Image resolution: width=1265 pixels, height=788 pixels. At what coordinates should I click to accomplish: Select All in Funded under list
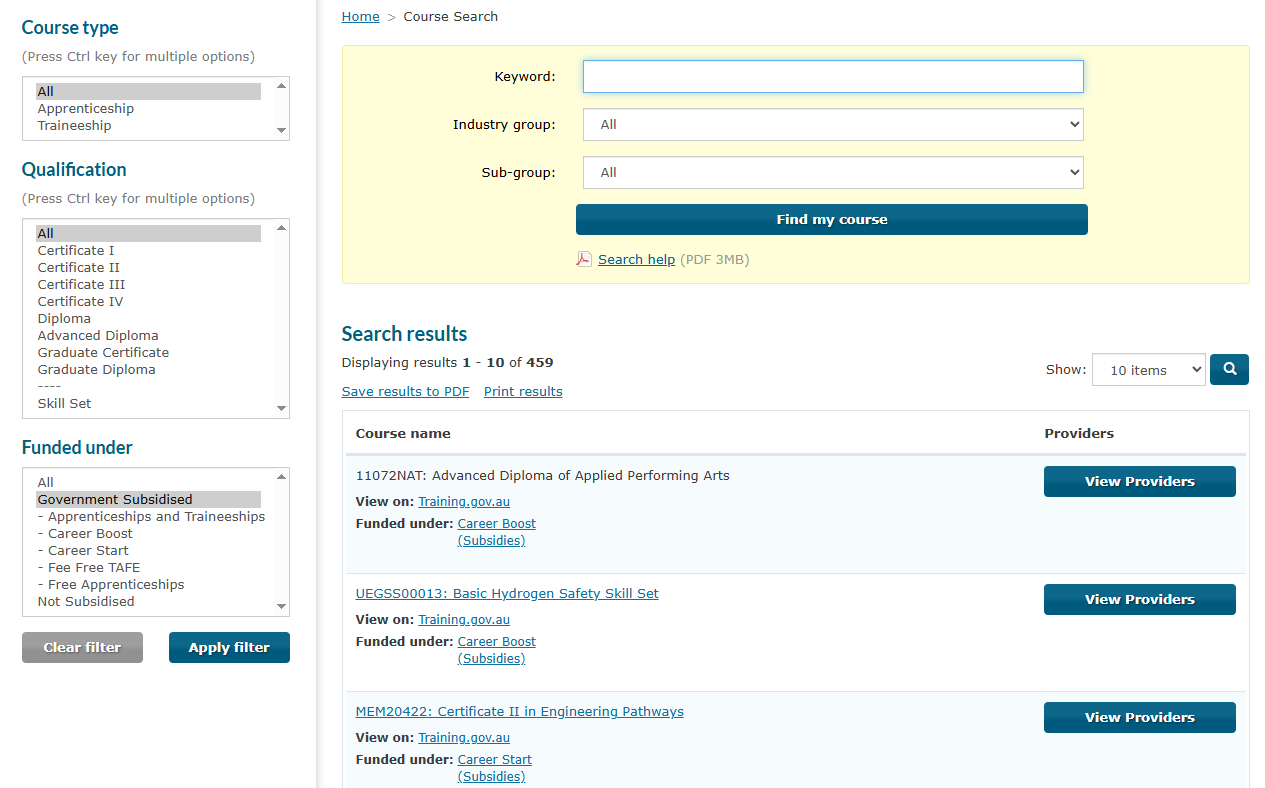click(149, 483)
